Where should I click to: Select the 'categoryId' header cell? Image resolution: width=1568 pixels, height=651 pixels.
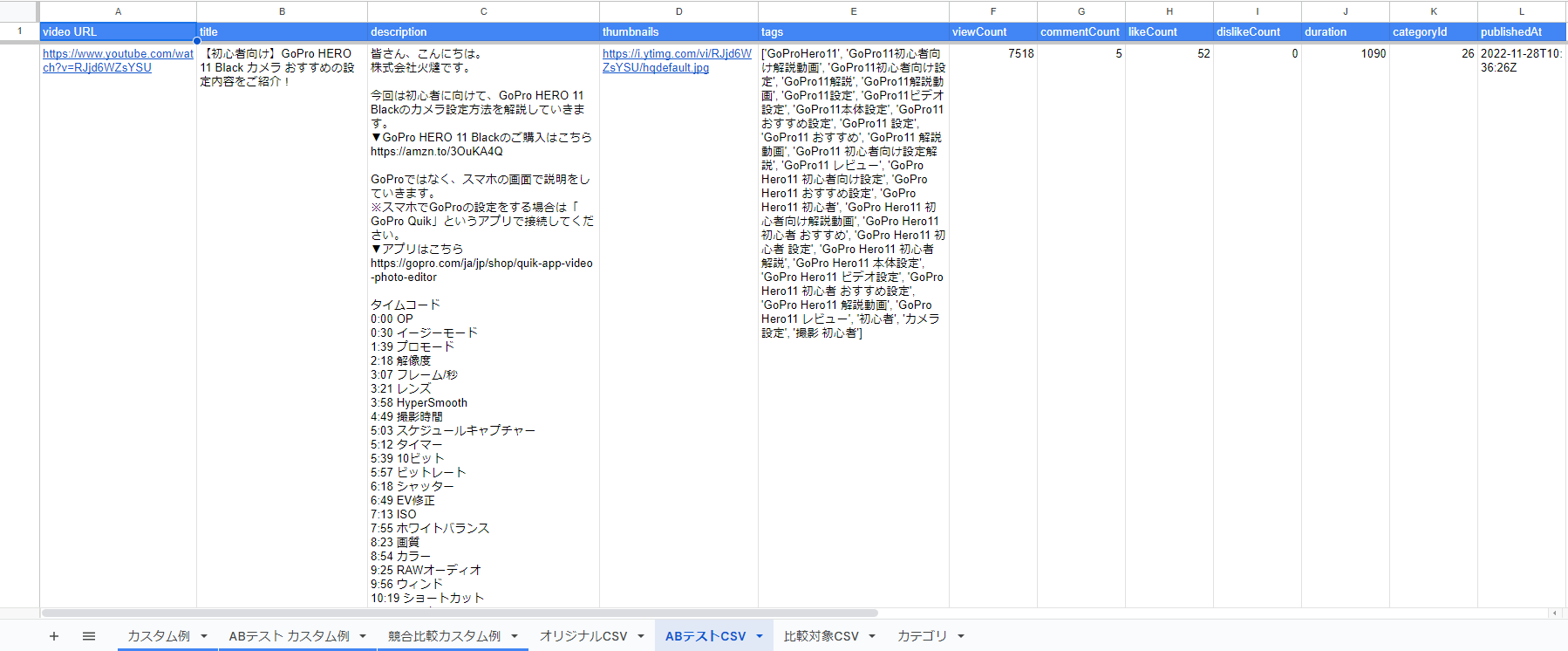click(1434, 31)
